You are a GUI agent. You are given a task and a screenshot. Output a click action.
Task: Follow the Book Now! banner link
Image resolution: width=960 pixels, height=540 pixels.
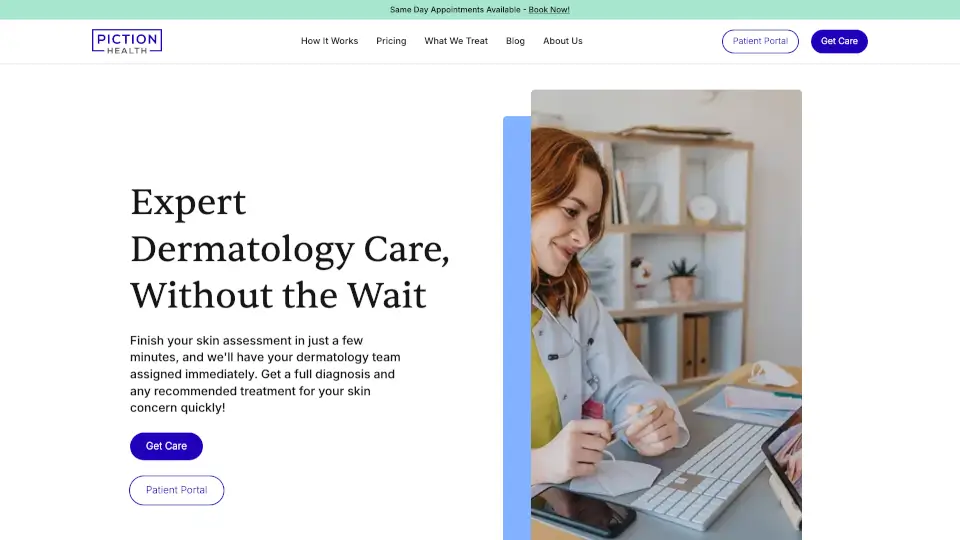[x=549, y=10]
